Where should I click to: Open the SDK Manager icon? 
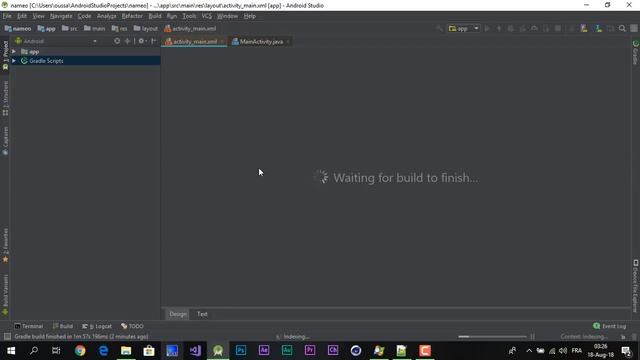pos(598,29)
